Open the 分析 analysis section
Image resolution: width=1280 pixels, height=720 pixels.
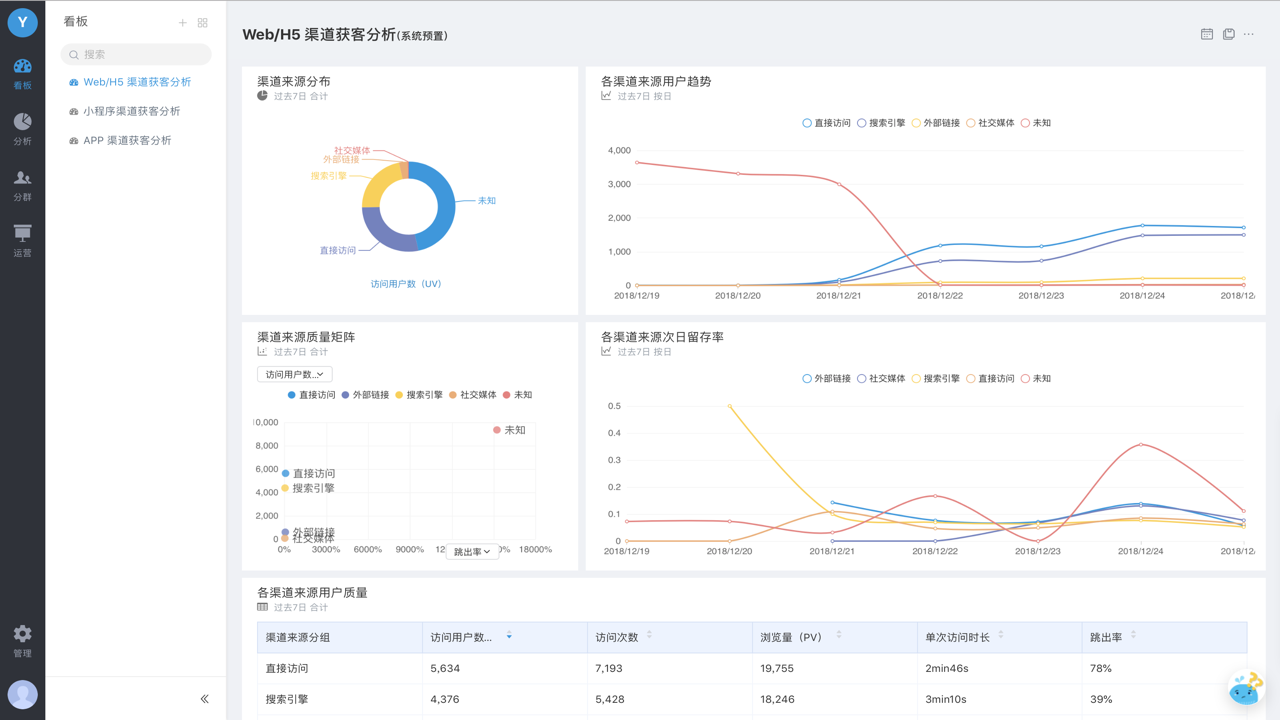click(22, 130)
